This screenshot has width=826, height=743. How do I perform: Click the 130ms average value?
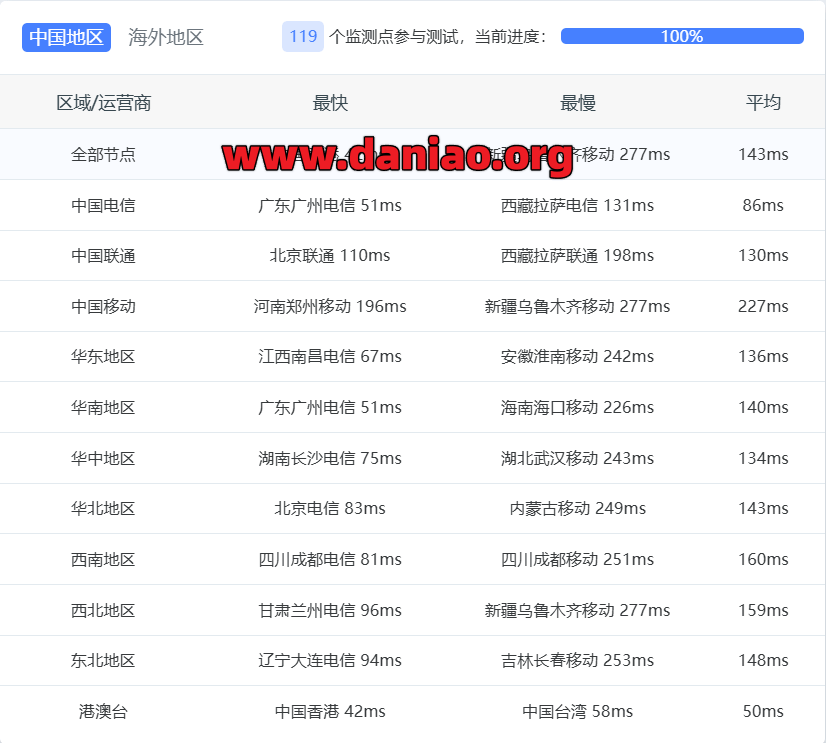[763, 256]
